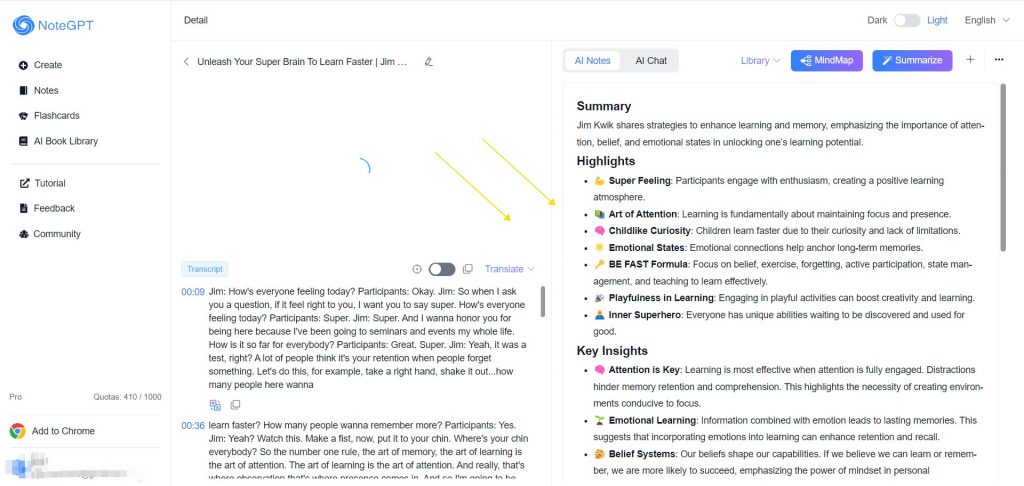
Task: Expand the Library dropdown
Action: click(760, 61)
